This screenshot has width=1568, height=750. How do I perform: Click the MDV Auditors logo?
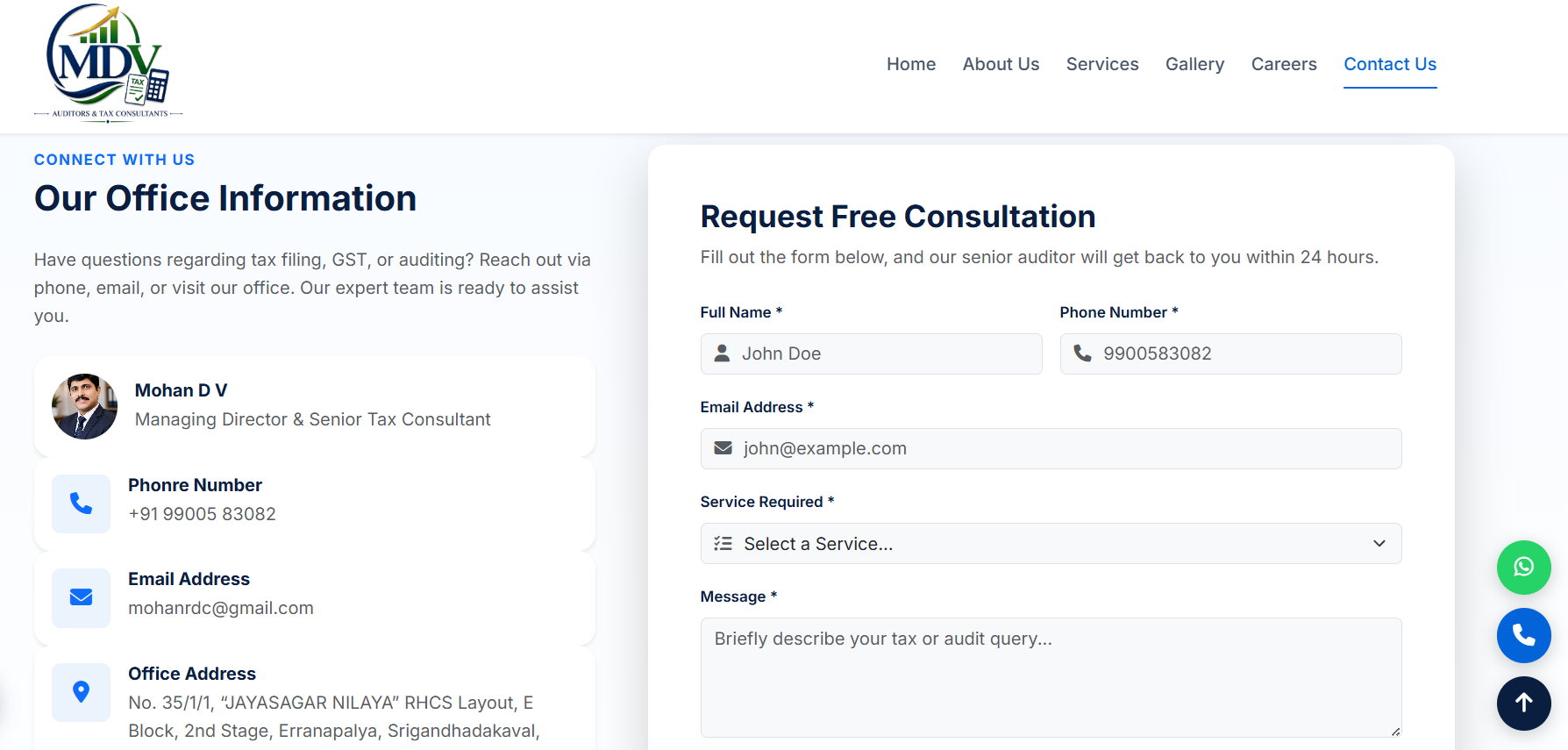[108, 63]
